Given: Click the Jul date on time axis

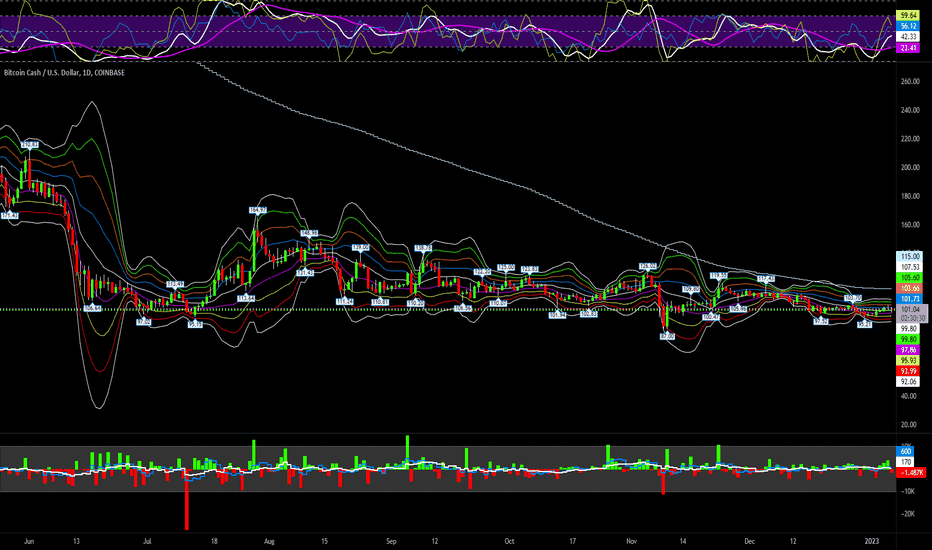Looking at the screenshot, I should [147, 542].
